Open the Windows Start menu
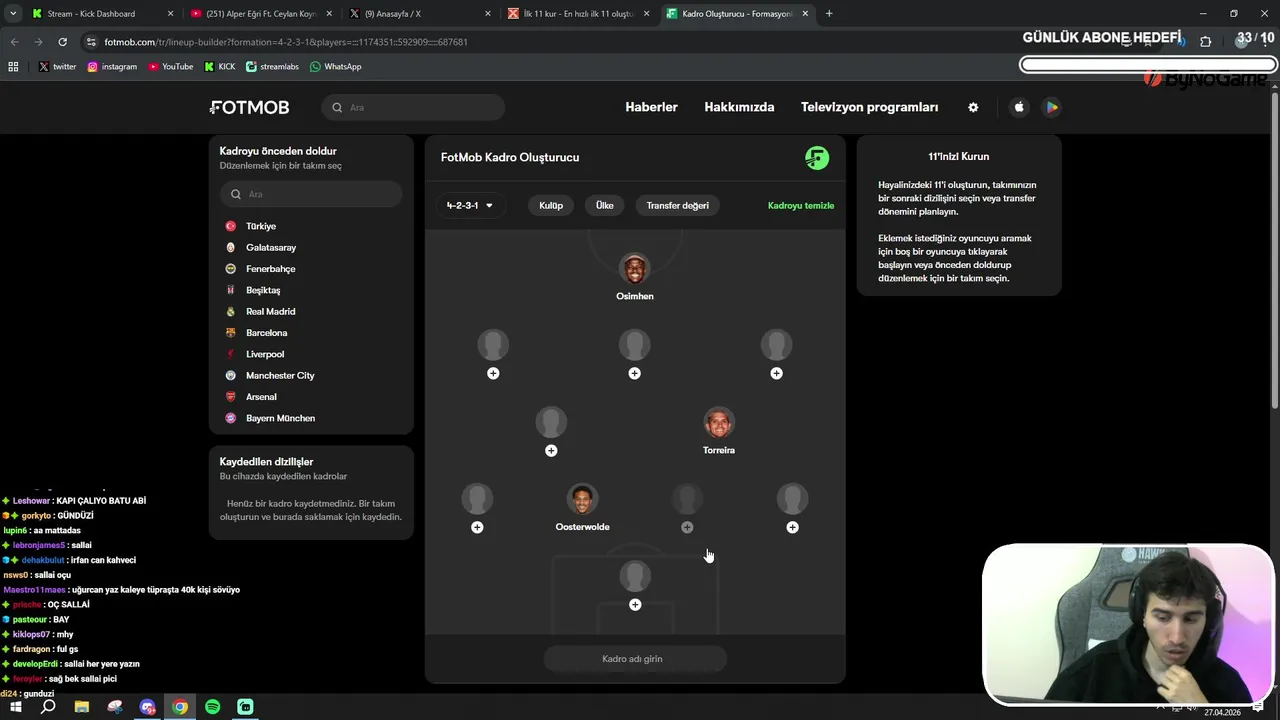The height and width of the screenshot is (720, 1280). pyautogui.click(x=16, y=707)
